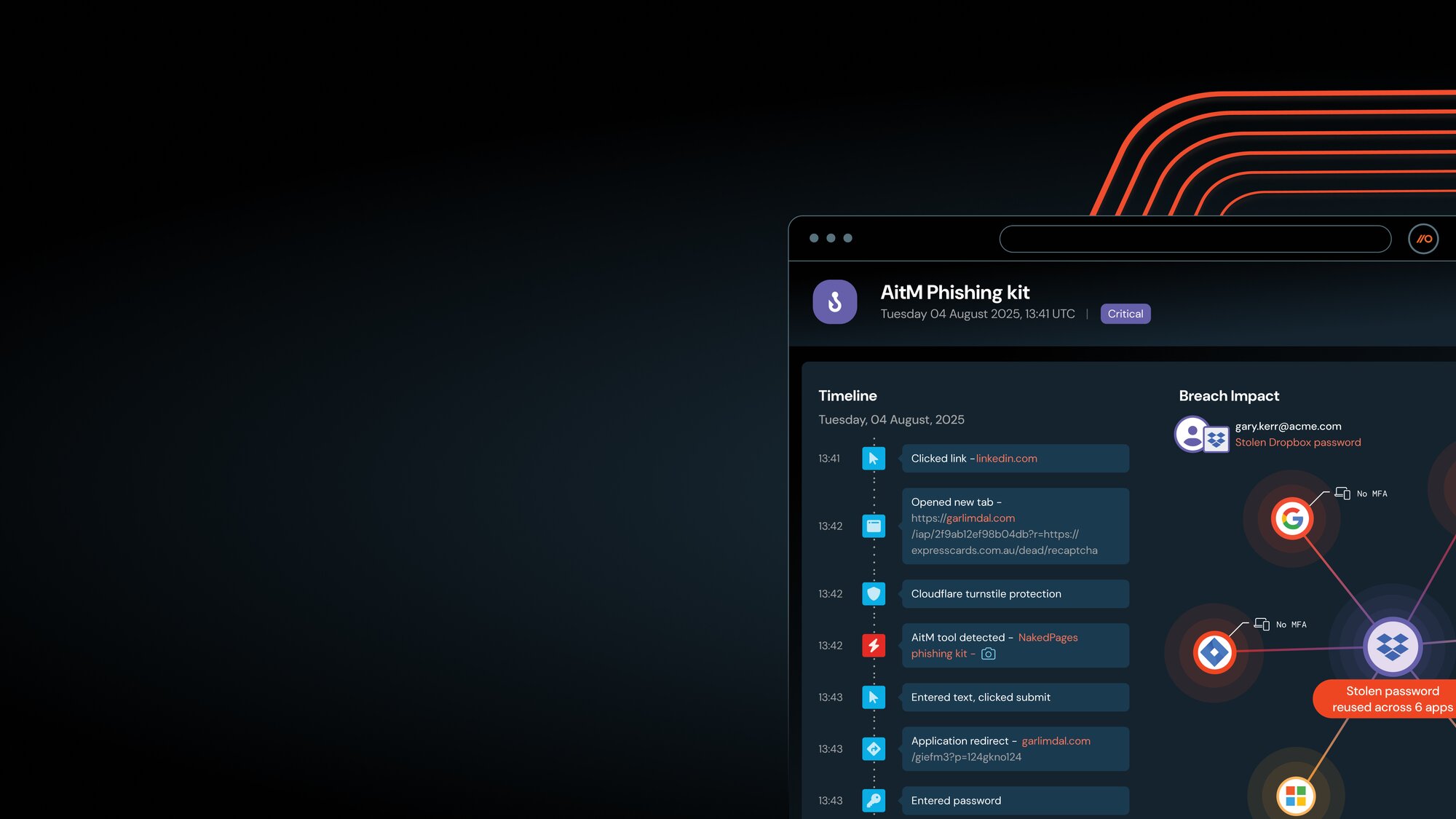The width and height of the screenshot is (1456, 819).
Task: Select the Cloudflare turnstile protection entry
Action: pyautogui.click(x=1015, y=594)
